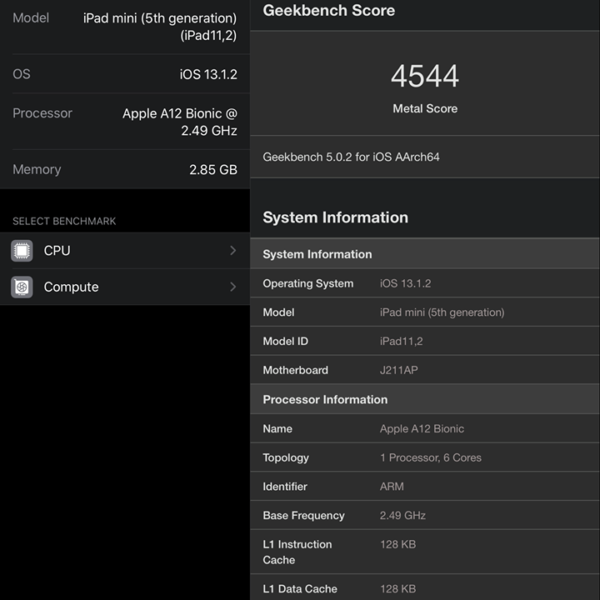The width and height of the screenshot is (600, 600).
Task: Click the Apple A12 Bionic @ 2.49 GHz processor row
Action: [x=125, y=122]
